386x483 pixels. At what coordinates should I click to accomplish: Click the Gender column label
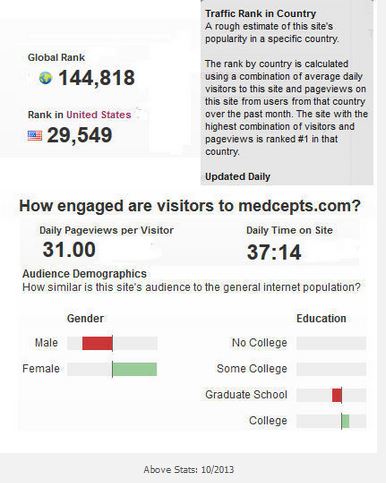[x=85, y=318]
